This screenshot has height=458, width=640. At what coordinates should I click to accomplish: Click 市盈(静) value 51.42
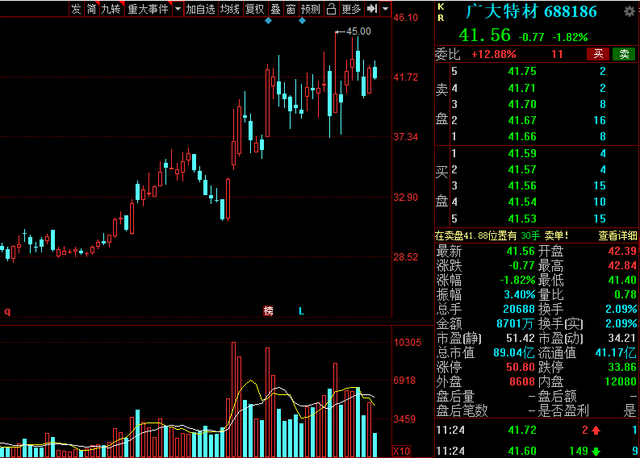(520, 338)
